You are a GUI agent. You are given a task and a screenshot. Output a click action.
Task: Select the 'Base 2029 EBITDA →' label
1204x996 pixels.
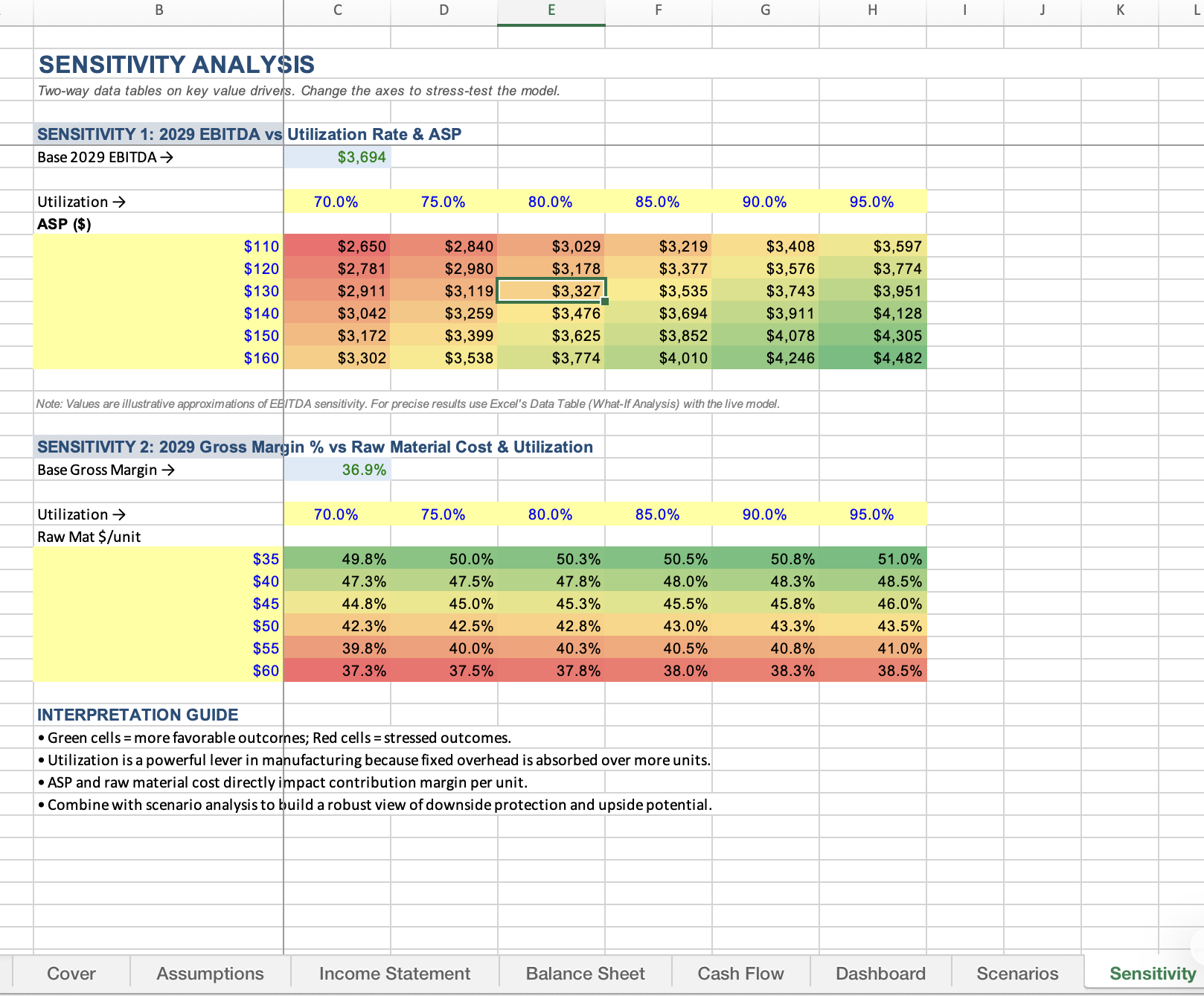point(105,157)
